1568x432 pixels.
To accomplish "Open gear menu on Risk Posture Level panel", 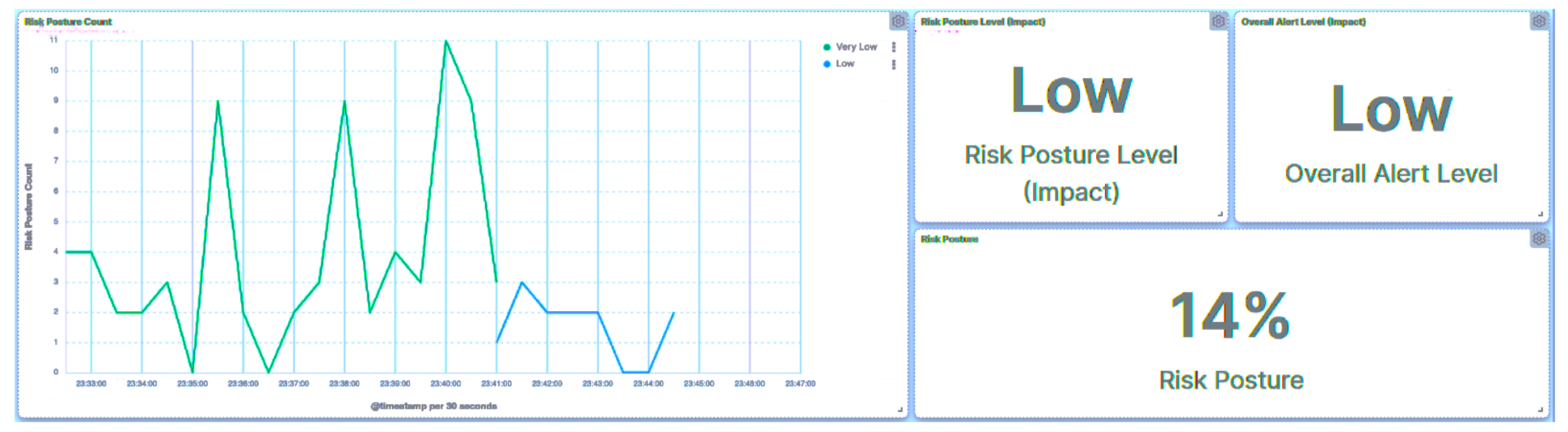I will 1218,22.
